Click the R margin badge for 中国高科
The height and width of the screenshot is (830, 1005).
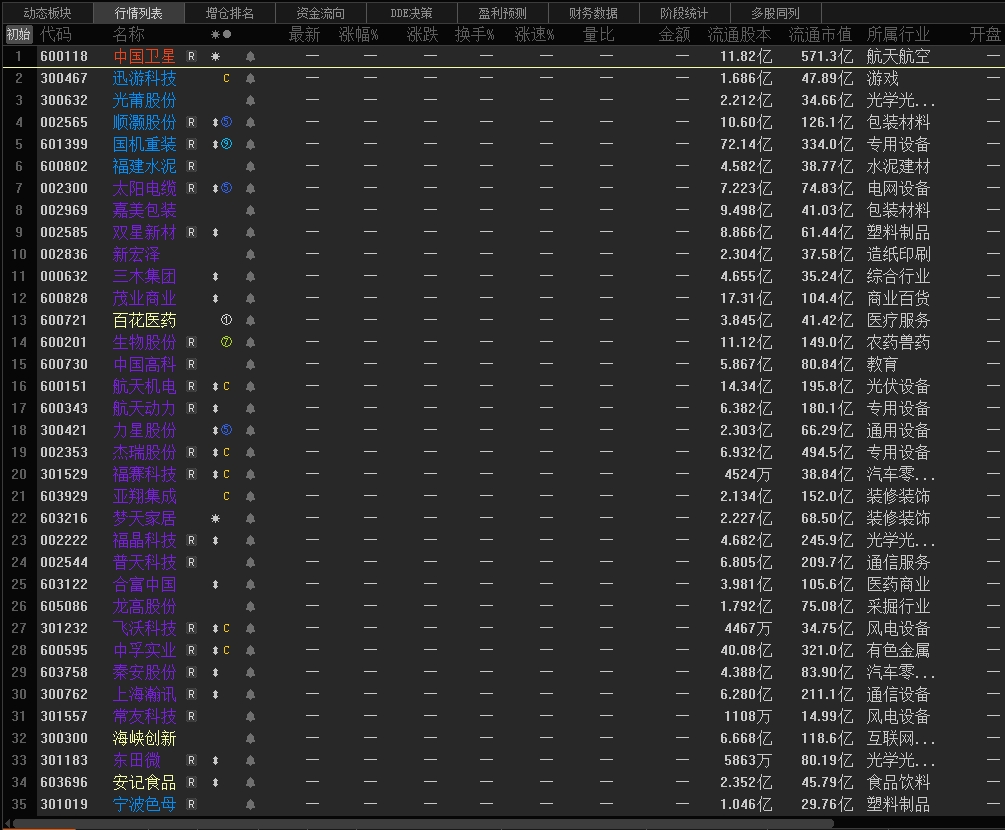[191, 364]
